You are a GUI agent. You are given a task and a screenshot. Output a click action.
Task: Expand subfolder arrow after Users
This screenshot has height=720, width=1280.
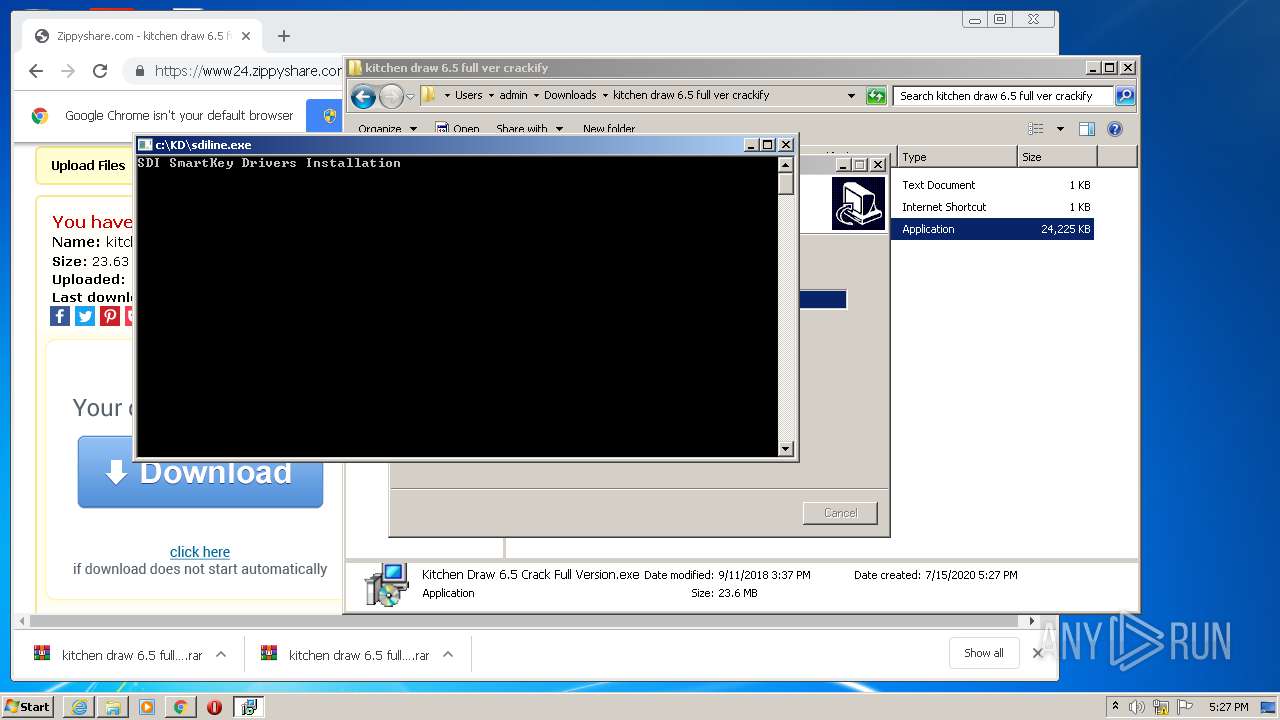(491, 96)
